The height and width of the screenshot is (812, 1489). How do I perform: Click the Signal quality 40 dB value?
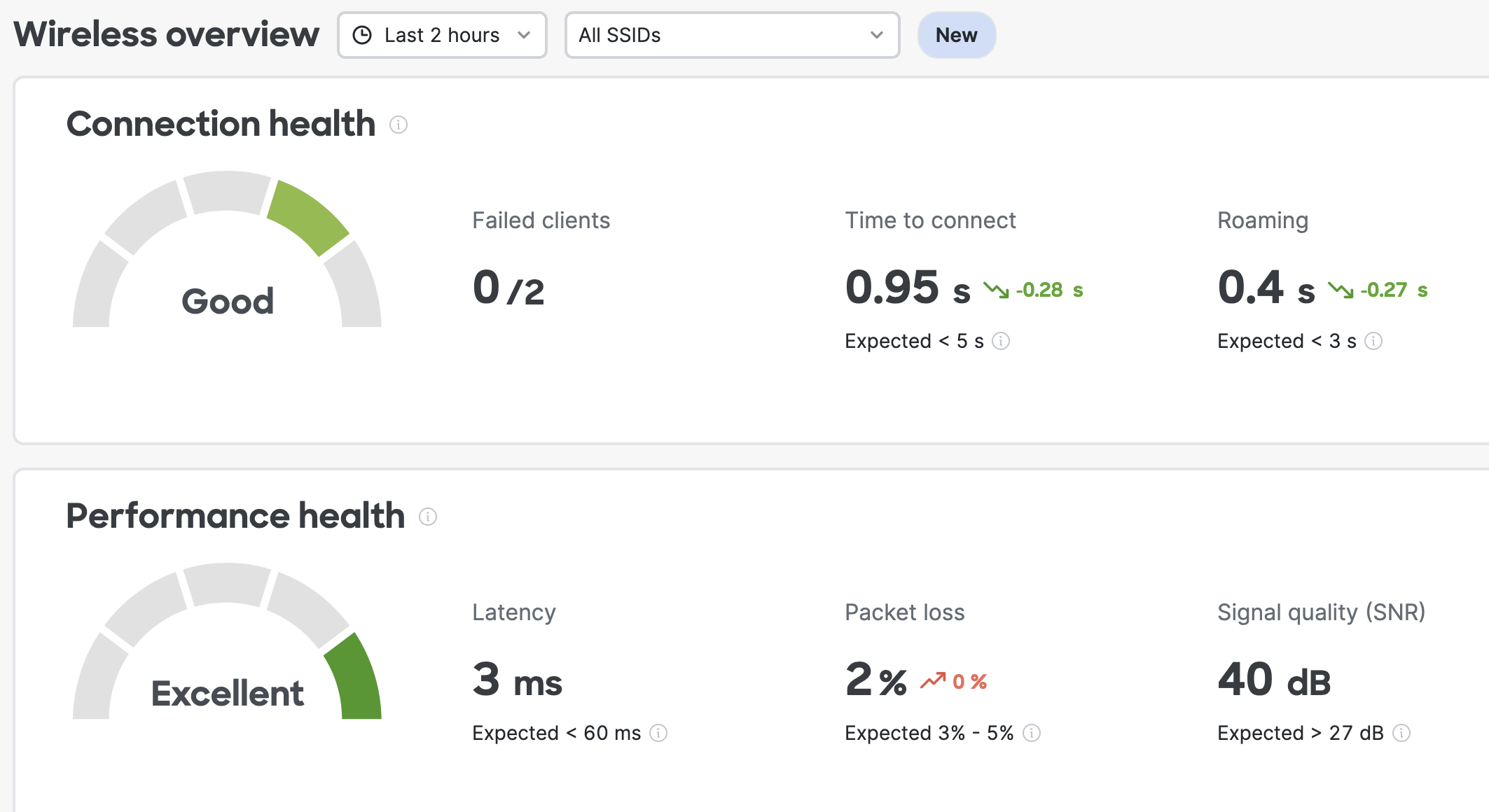pyautogui.click(x=1274, y=680)
